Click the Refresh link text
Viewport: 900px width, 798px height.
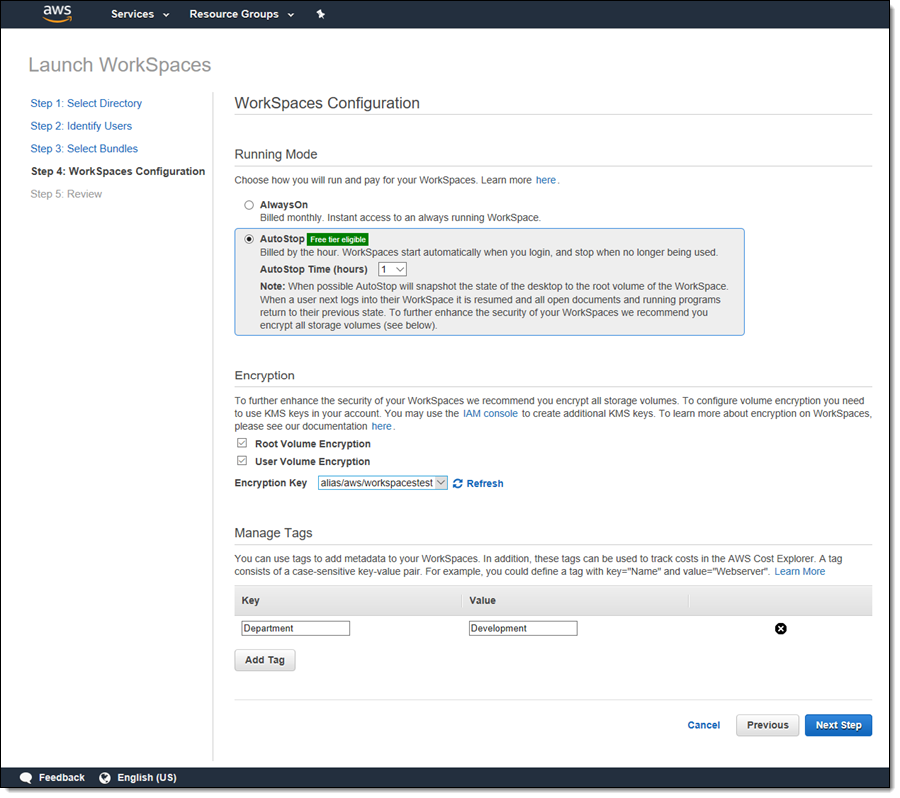[485, 483]
